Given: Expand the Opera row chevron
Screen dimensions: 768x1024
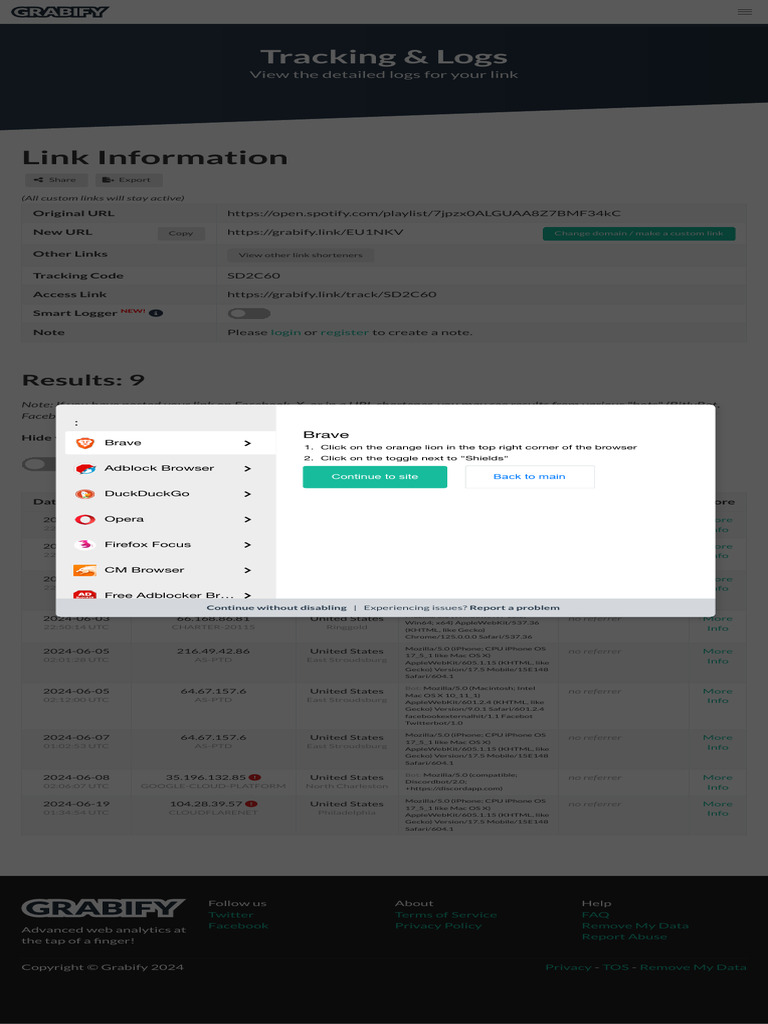Looking at the screenshot, I should 248,519.
